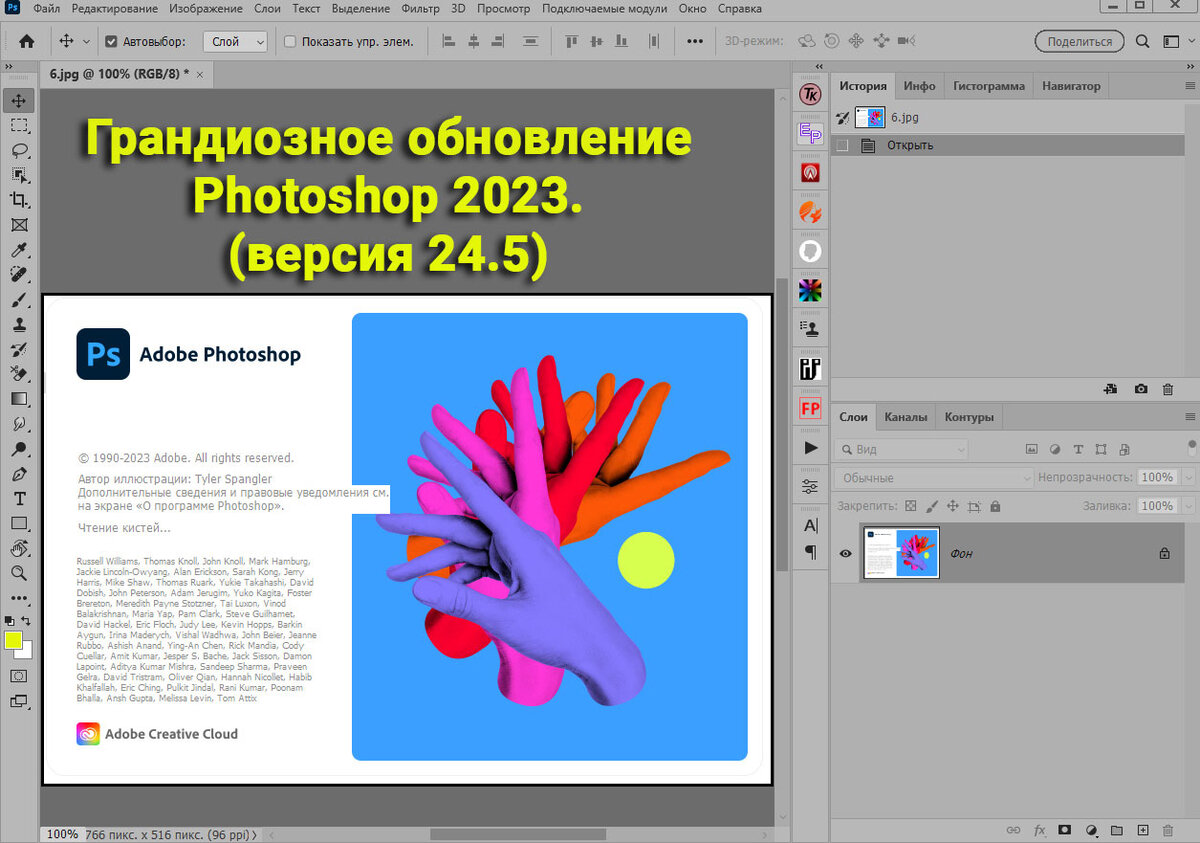This screenshot has height=843, width=1200.
Task: Select the Object Selection tool
Action: click(19, 175)
